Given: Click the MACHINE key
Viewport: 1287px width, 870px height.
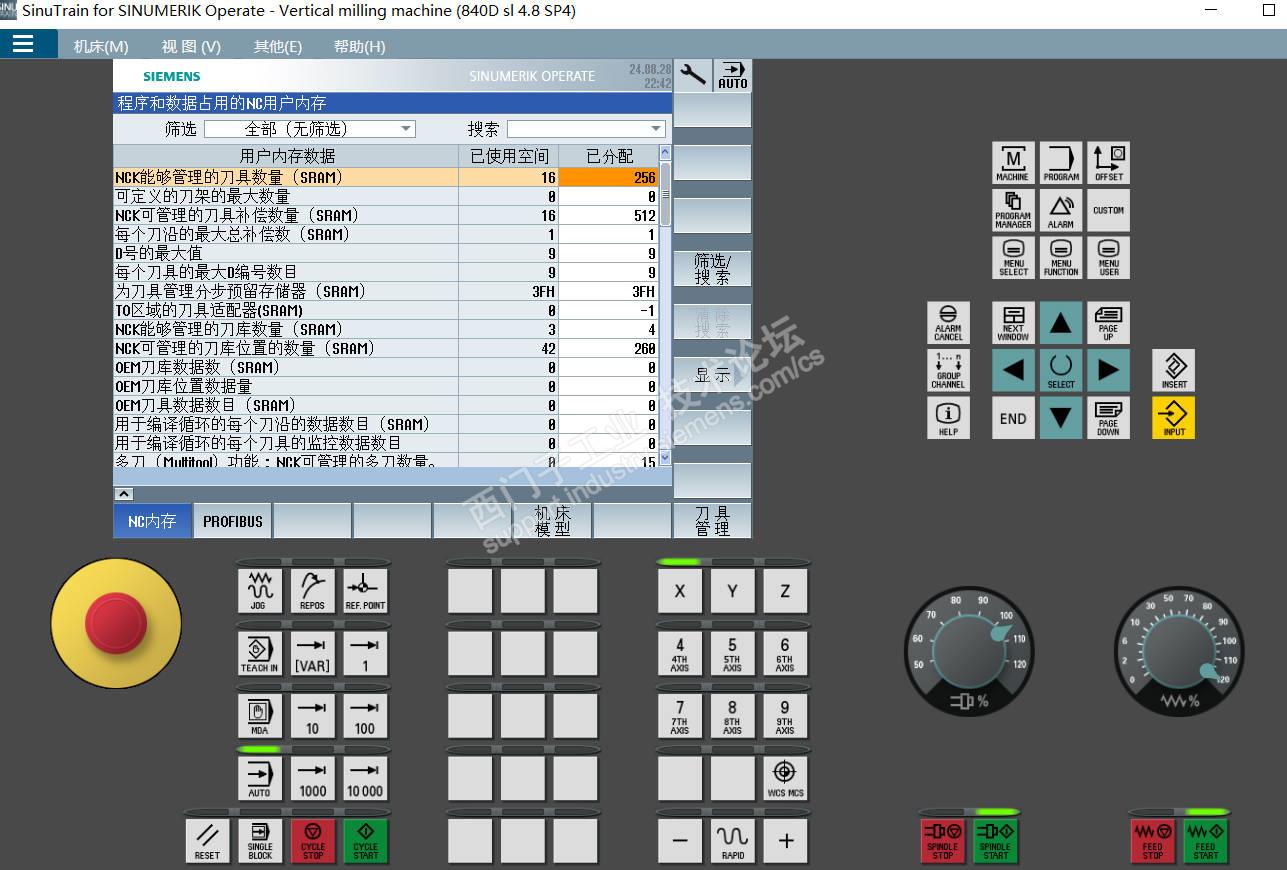Looking at the screenshot, I should point(1013,163).
